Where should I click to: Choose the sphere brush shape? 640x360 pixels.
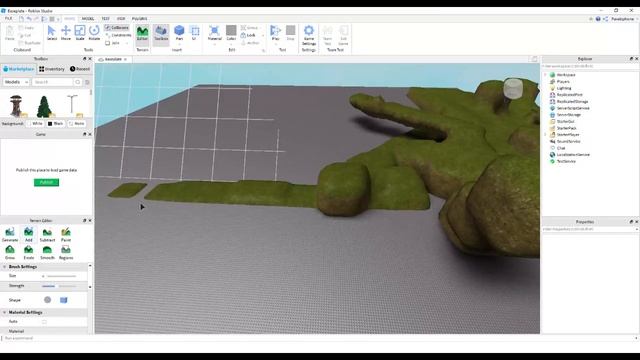coord(48,300)
